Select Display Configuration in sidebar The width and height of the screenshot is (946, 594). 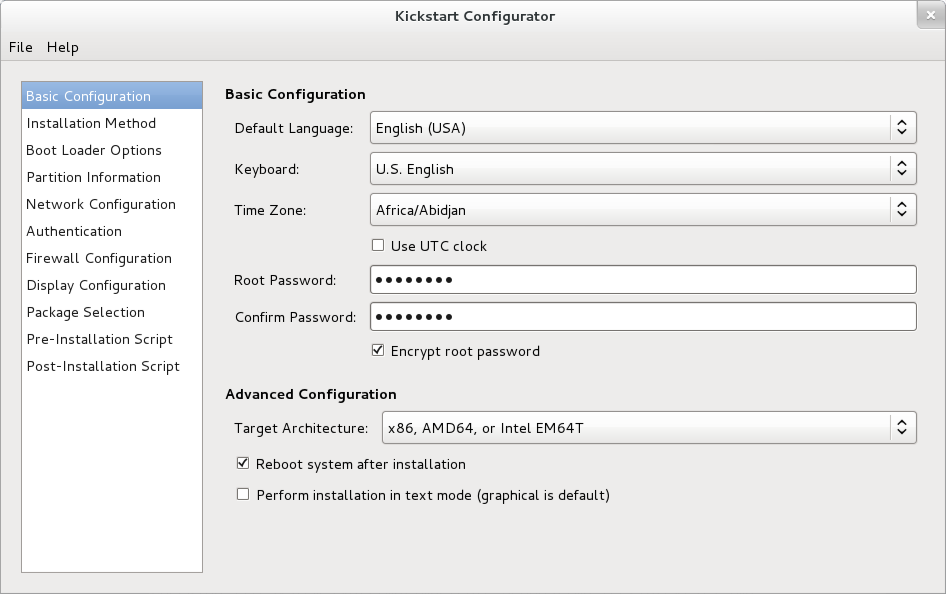(96, 285)
